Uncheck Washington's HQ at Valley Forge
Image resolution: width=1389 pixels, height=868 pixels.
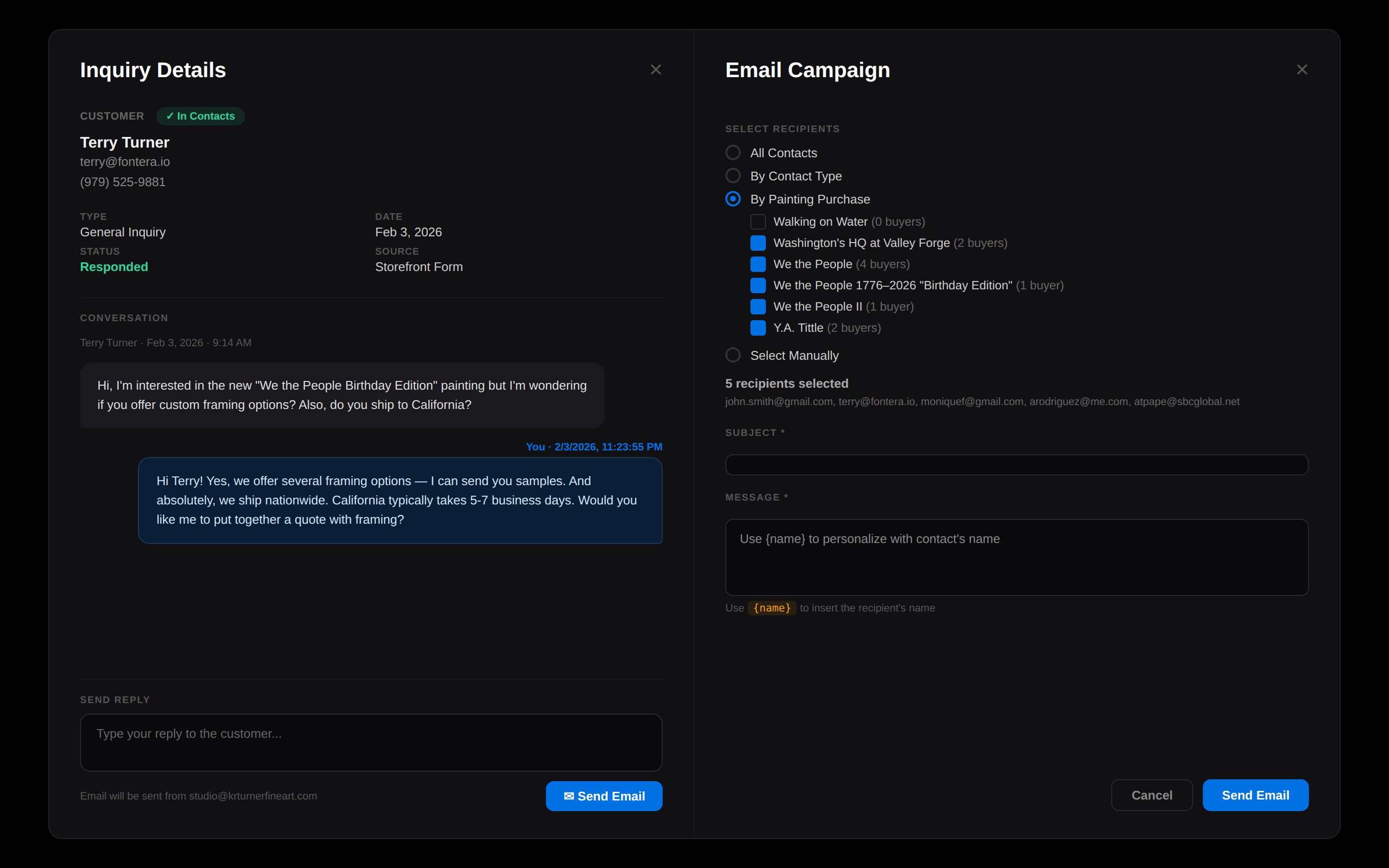758,243
